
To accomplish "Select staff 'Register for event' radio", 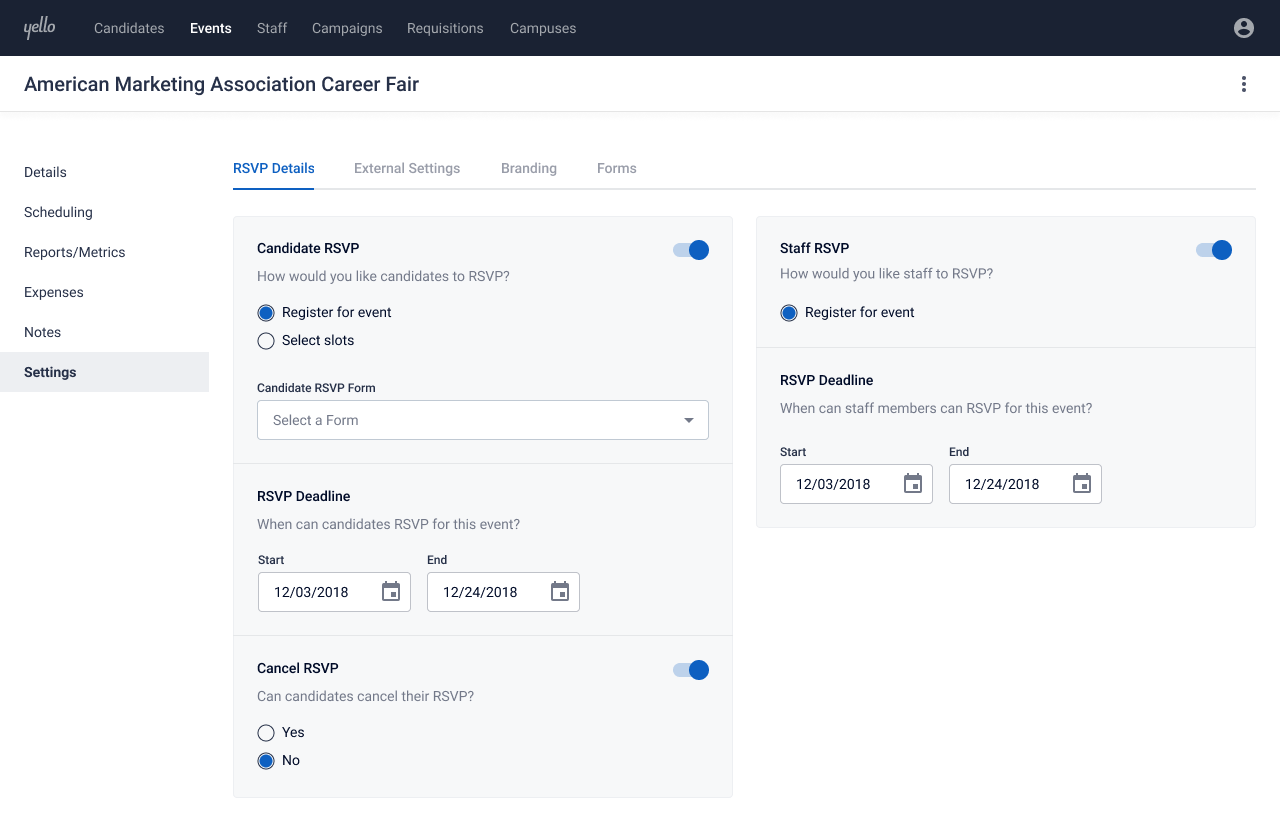I will coord(789,313).
